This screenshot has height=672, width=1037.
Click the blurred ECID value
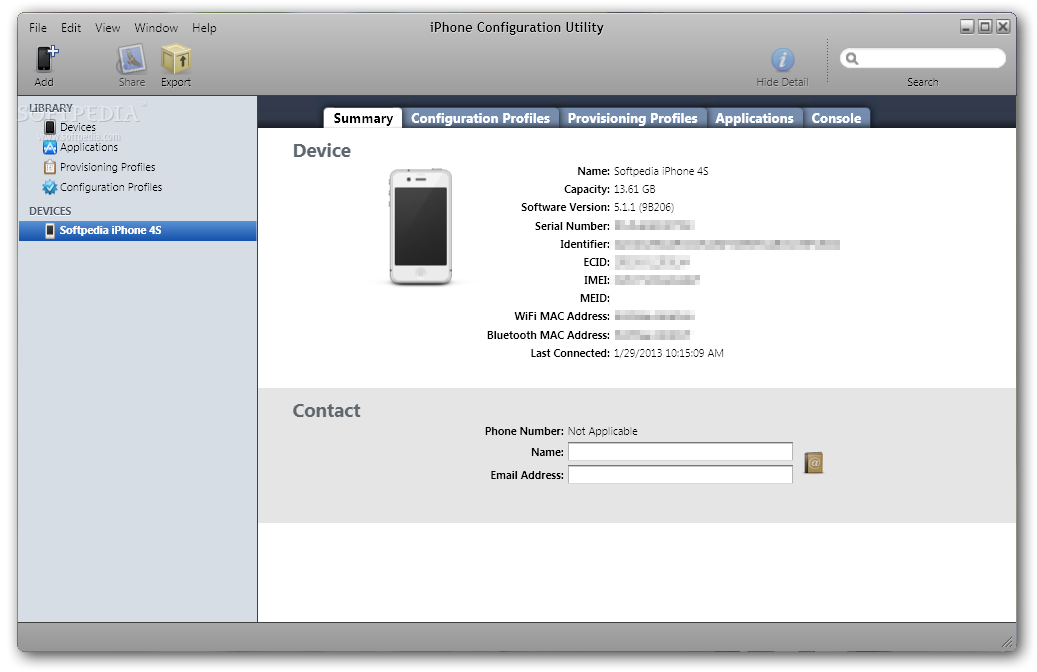click(x=652, y=263)
